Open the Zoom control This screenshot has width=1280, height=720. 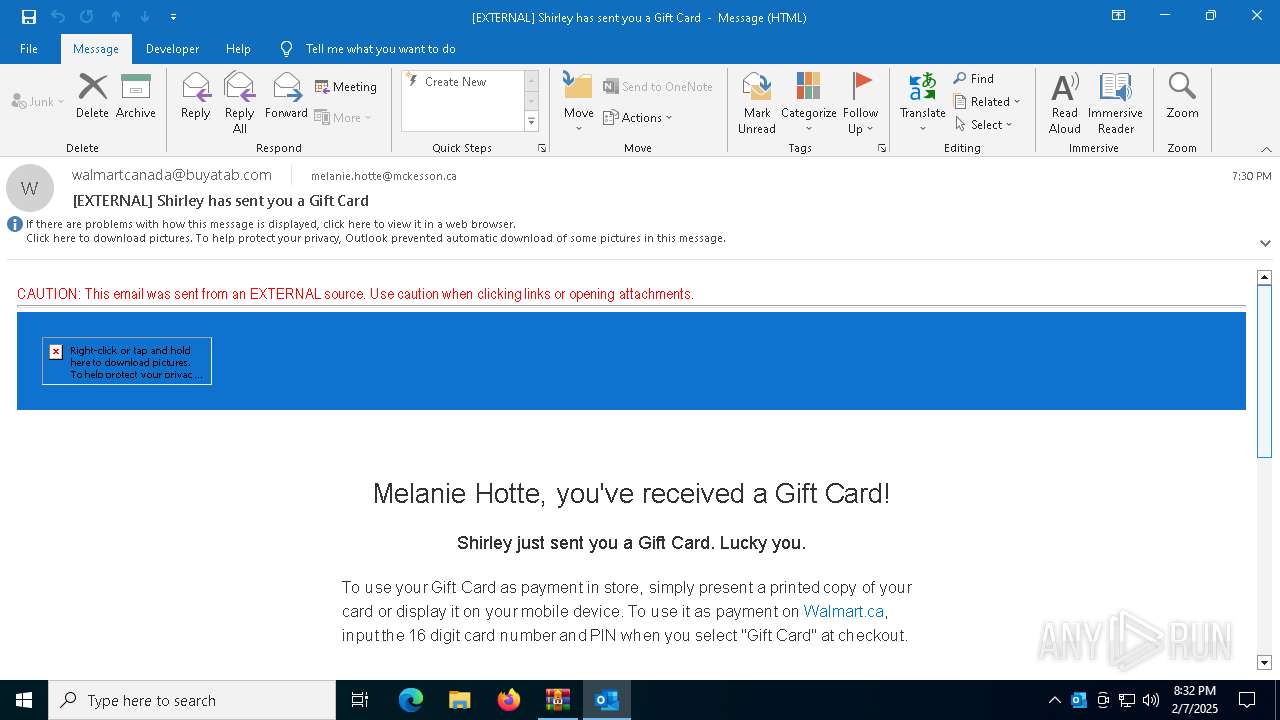tap(1182, 96)
